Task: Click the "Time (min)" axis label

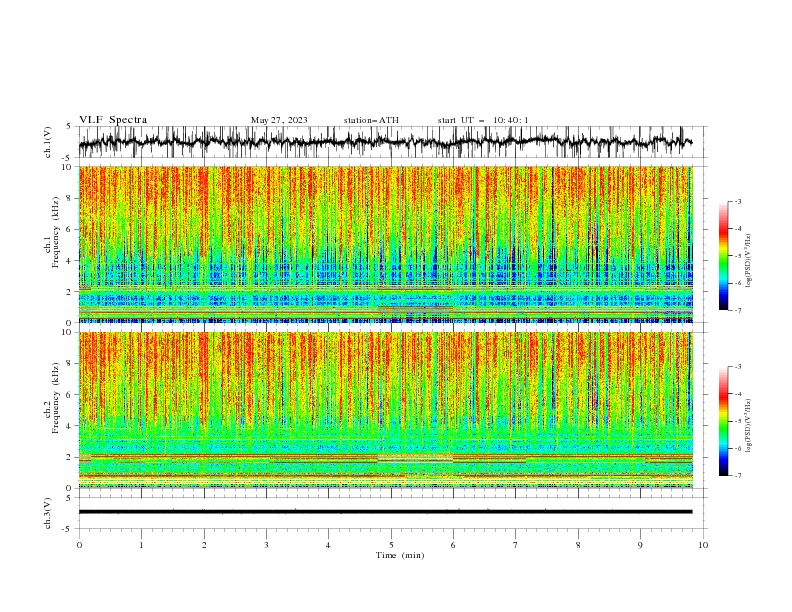Action: click(400, 555)
